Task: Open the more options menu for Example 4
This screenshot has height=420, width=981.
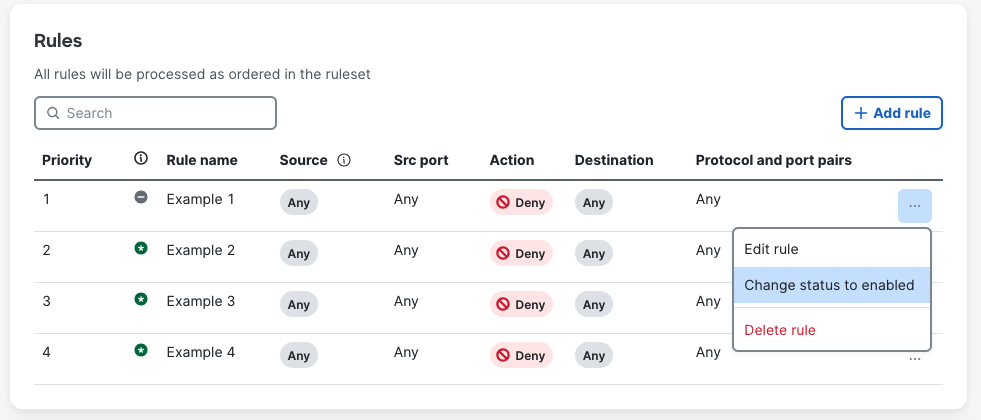Action: pos(914,358)
